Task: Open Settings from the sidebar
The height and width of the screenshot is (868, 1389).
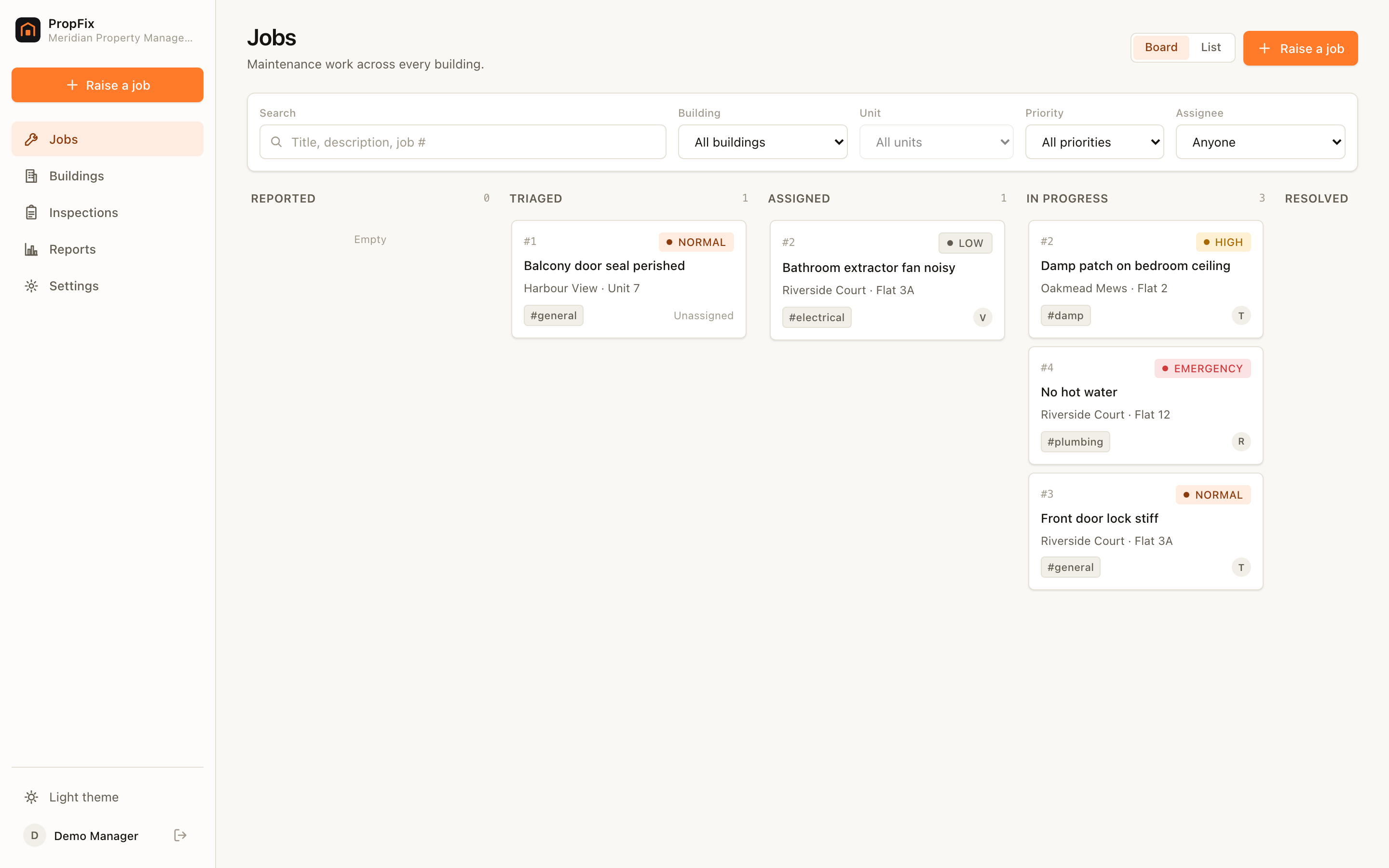Action: (108, 286)
